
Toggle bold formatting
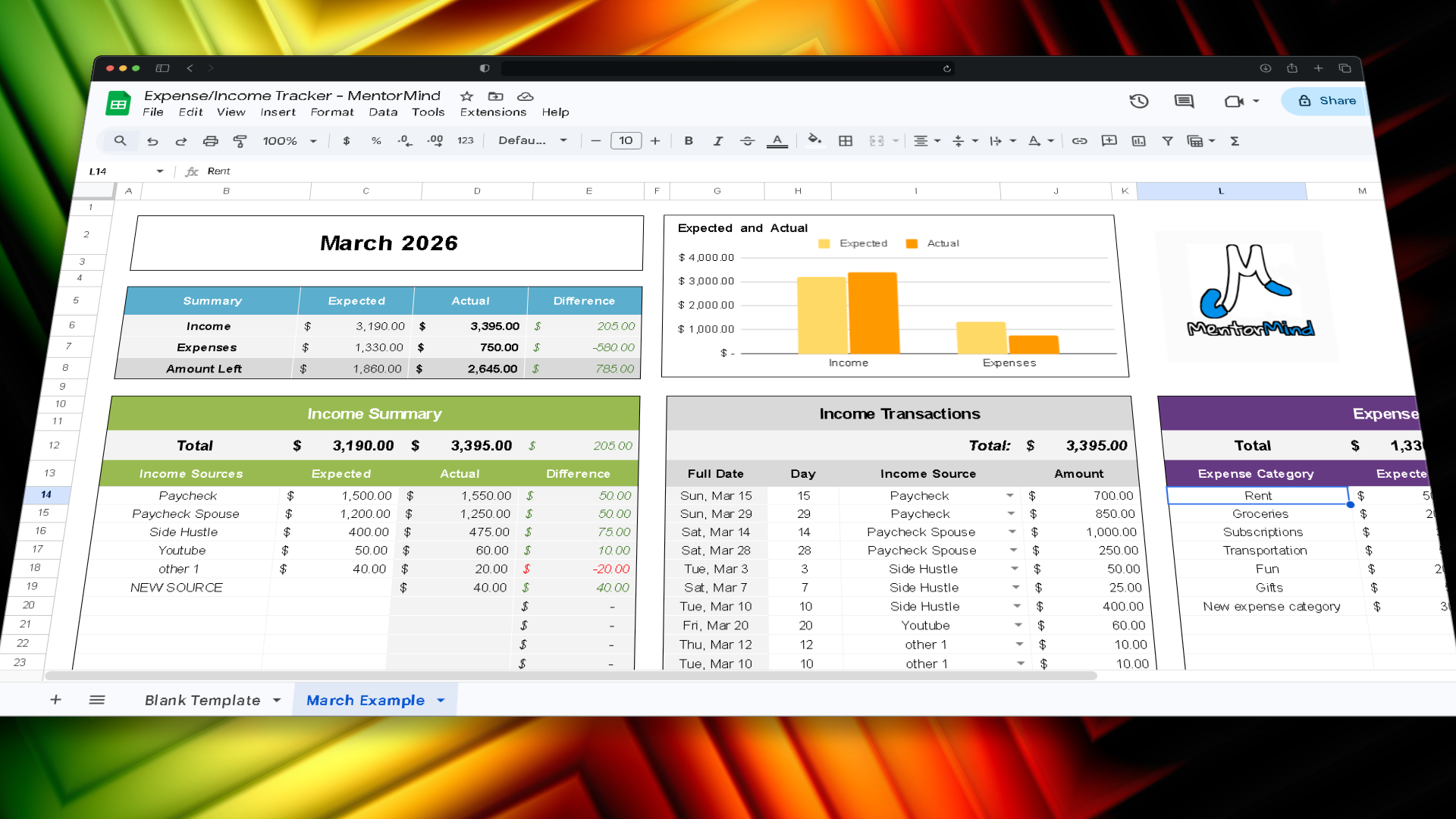click(689, 141)
